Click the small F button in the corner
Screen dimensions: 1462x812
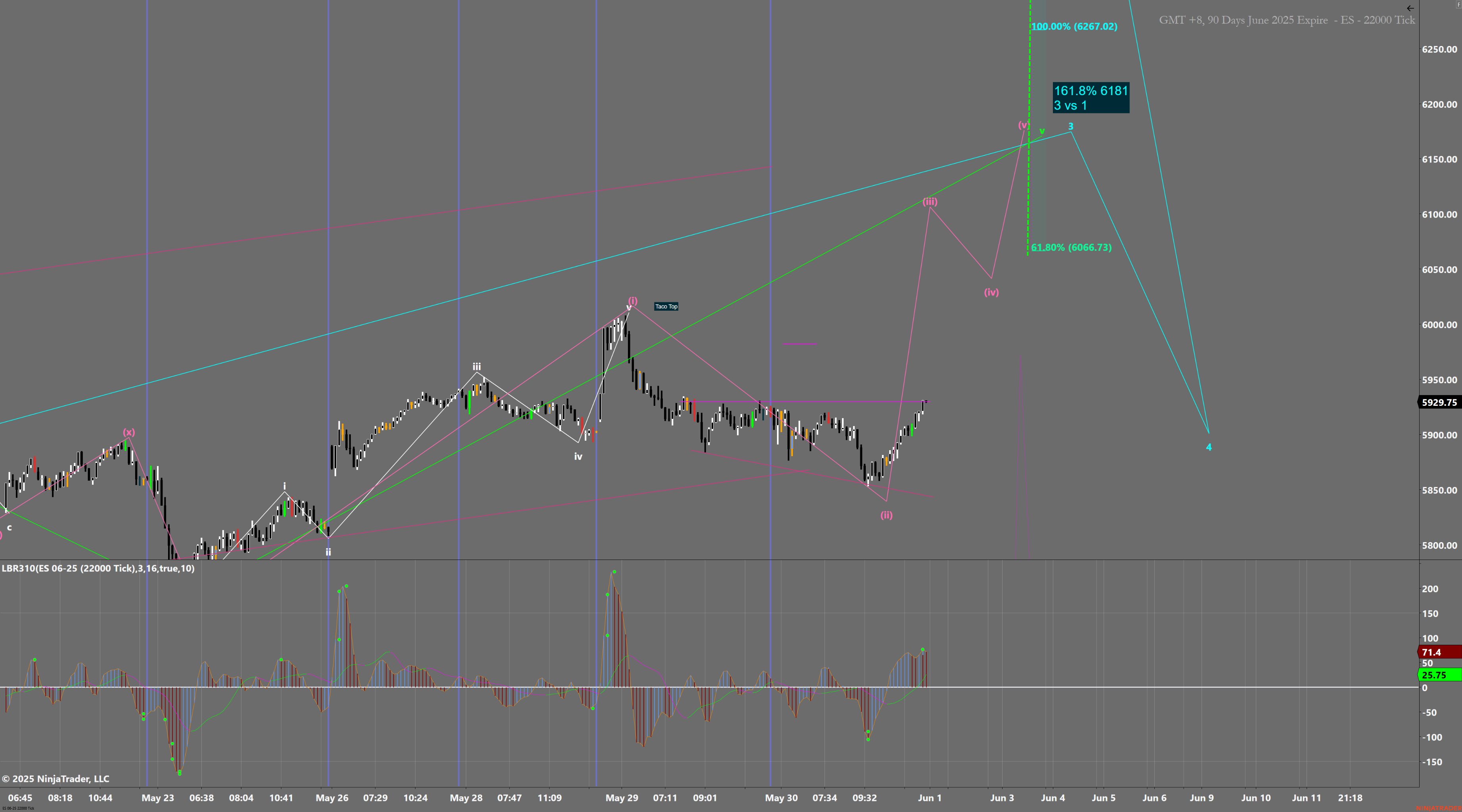click(1458, 4)
